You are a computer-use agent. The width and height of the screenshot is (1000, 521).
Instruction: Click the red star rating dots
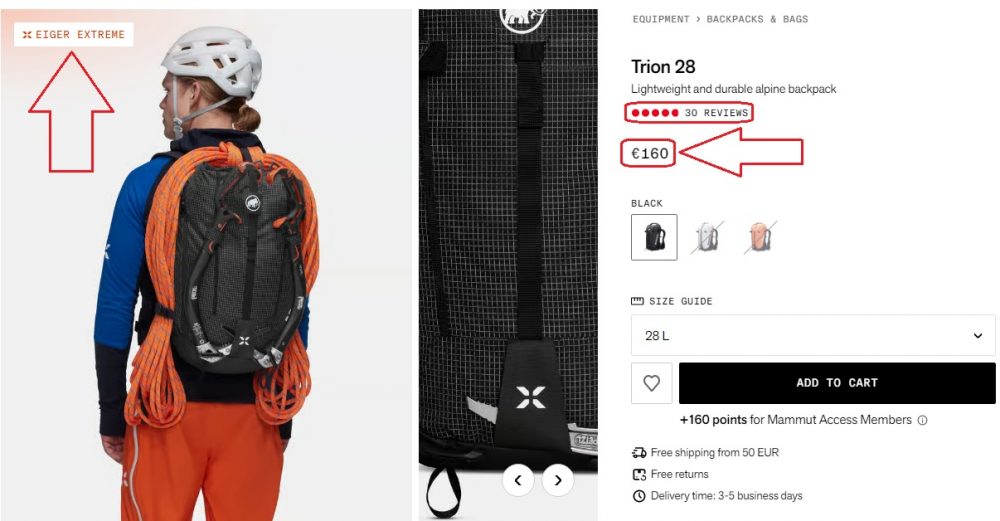click(x=655, y=113)
